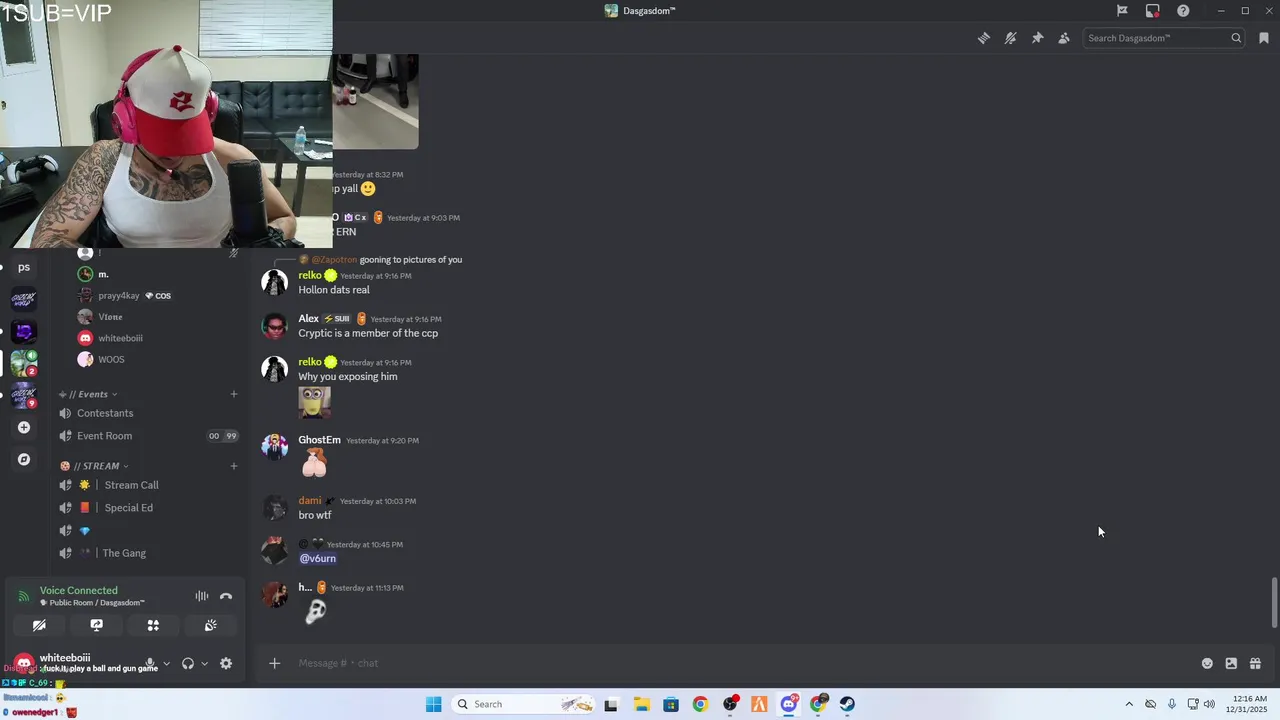Open pinned messages
Viewport: 1280px width, 720px height.
(1037, 38)
